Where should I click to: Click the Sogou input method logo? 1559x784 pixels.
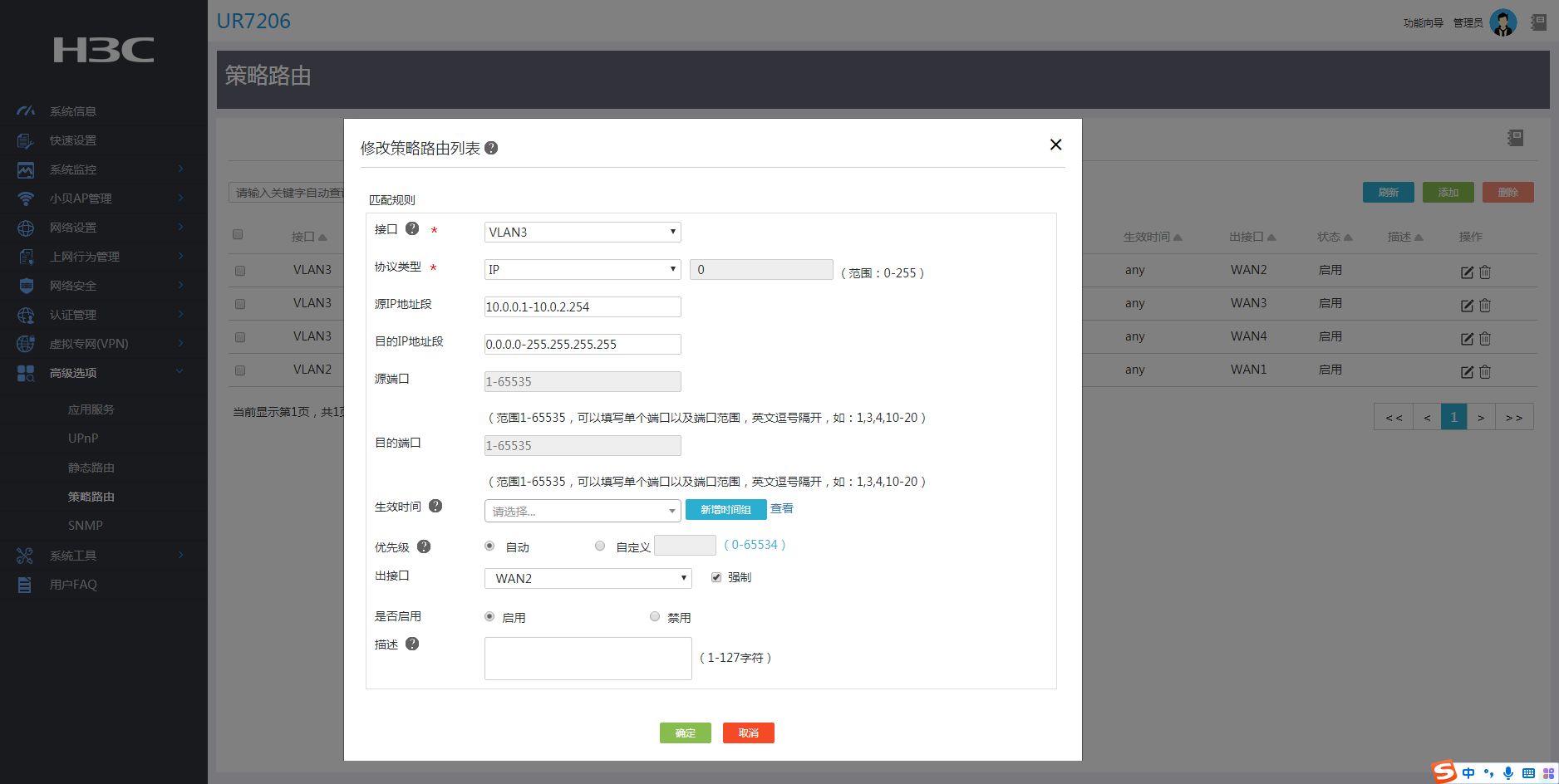tap(1445, 772)
